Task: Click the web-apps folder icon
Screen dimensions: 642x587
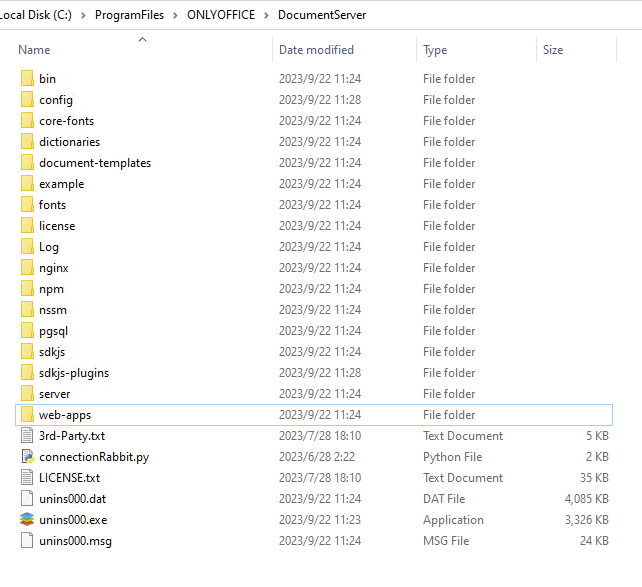Action: click(x=27, y=415)
